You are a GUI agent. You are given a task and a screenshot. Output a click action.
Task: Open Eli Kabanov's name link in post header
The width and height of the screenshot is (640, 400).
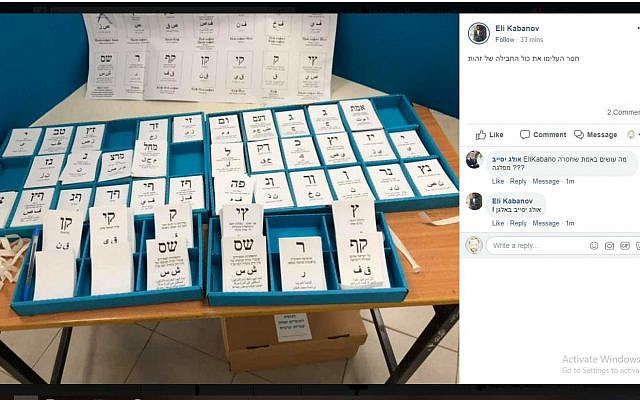pyautogui.click(x=517, y=28)
